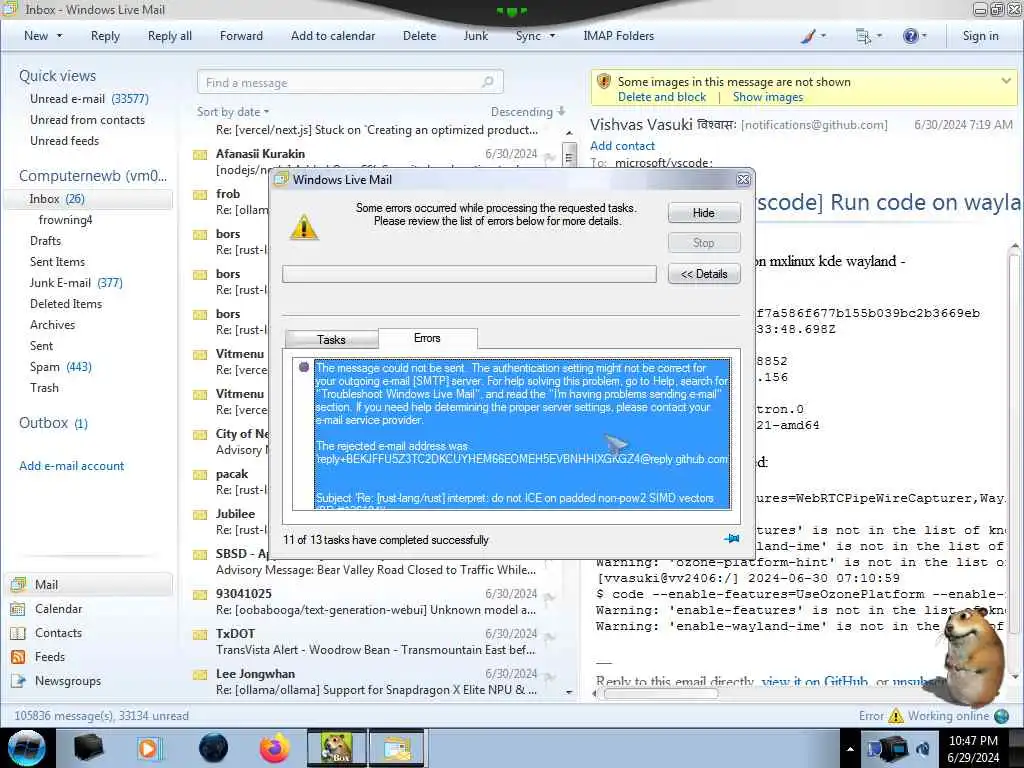Open the Mail shortcut icon

(18, 584)
